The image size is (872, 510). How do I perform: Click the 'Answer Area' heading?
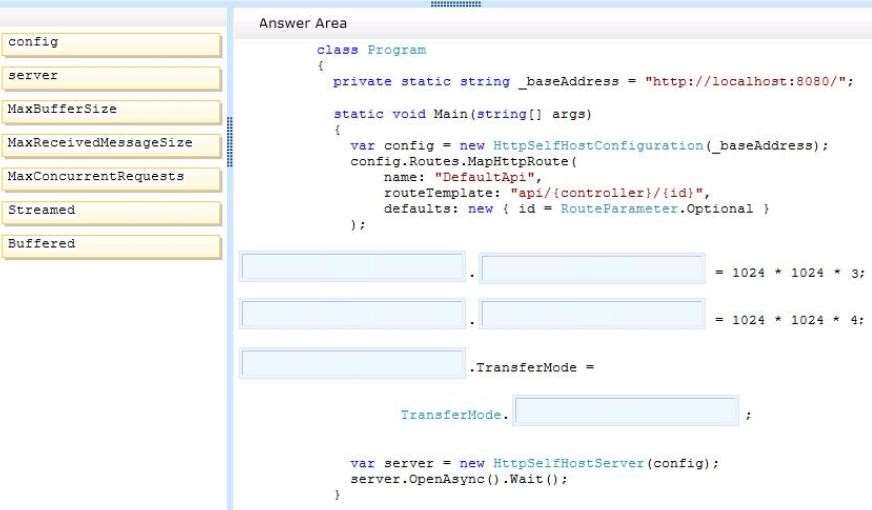(303, 23)
